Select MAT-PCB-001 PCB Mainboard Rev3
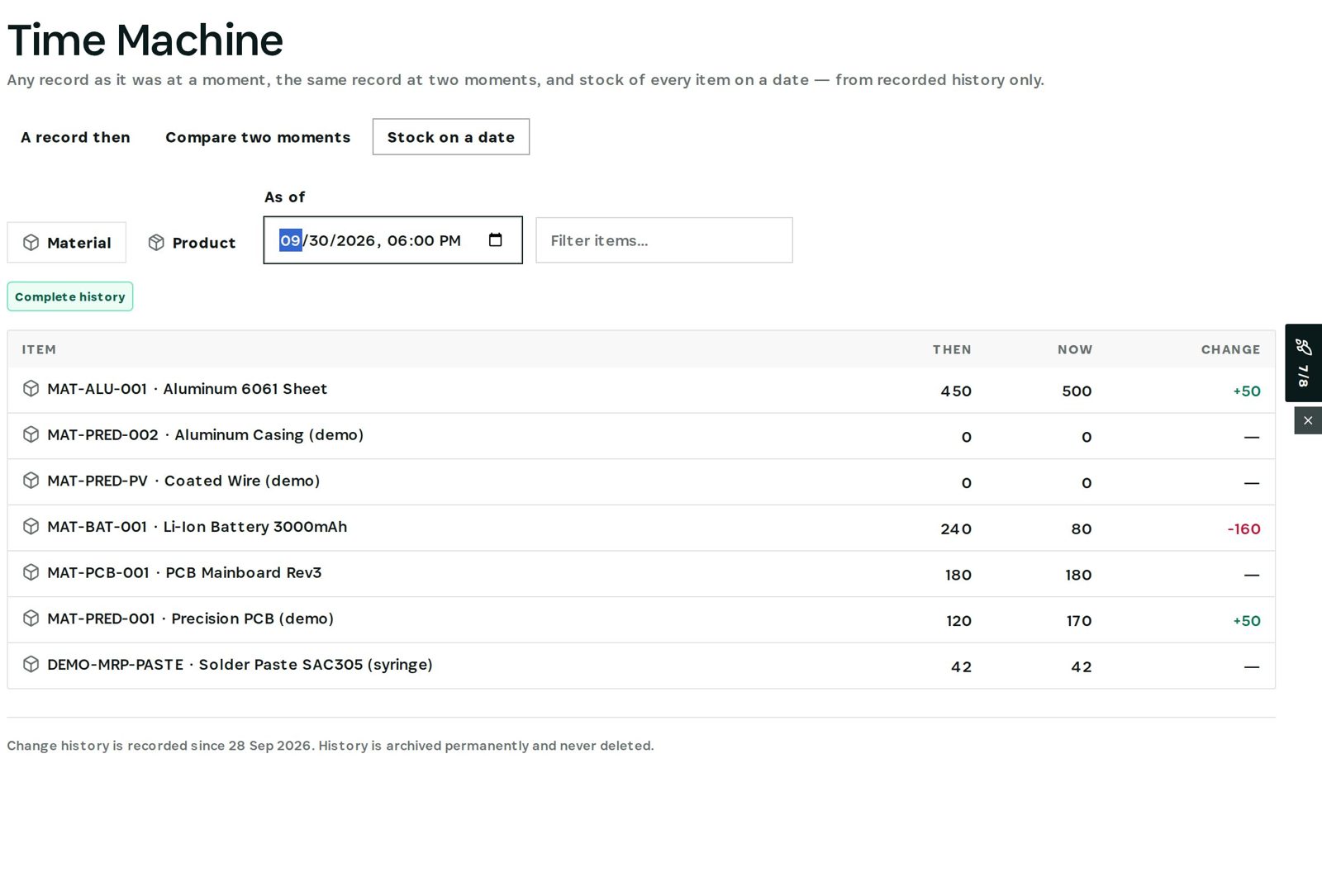The image size is (1322, 896). click(641, 574)
